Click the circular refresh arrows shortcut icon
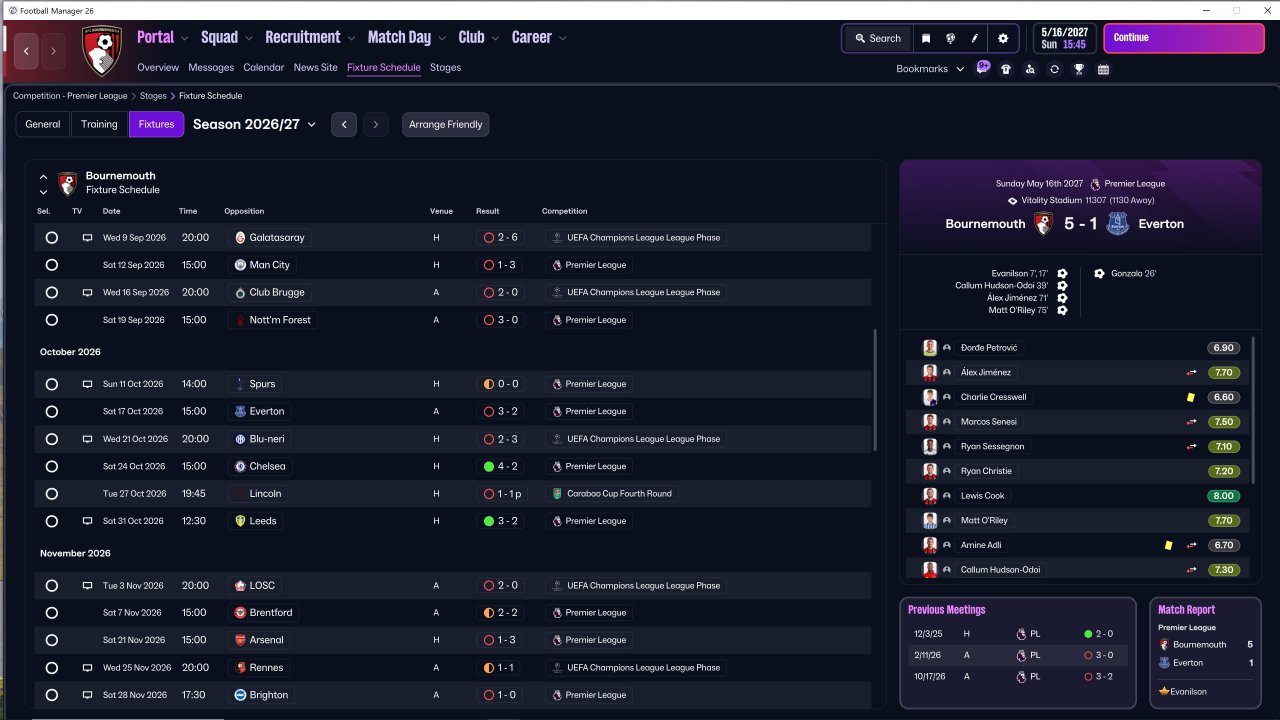The height and width of the screenshot is (720, 1280). click(x=1054, y=69)
